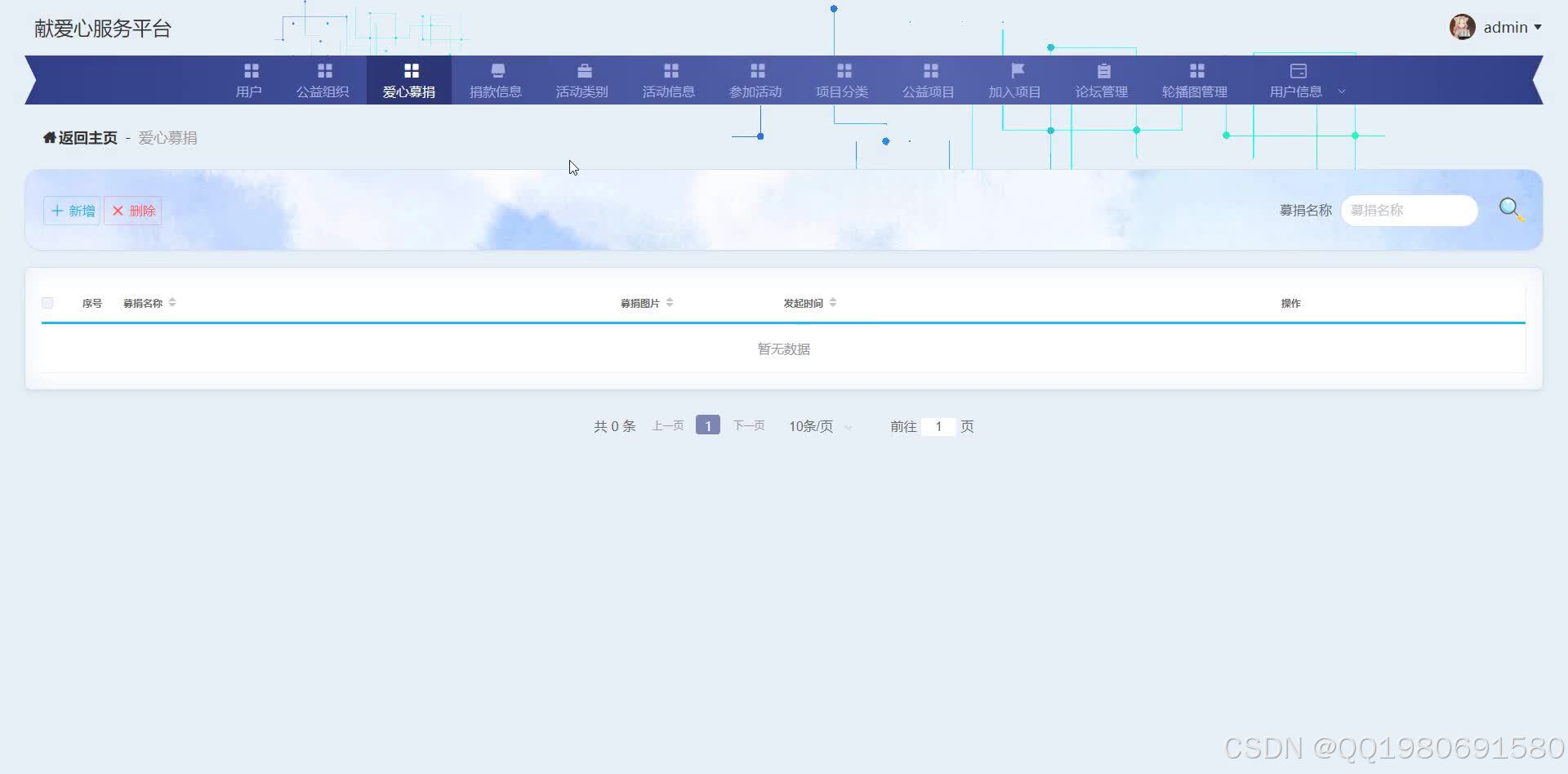The height and width of the screenshot is (774, 1568).
Task: Click the 募捐名称 search input field
Action: [1408, 210]
